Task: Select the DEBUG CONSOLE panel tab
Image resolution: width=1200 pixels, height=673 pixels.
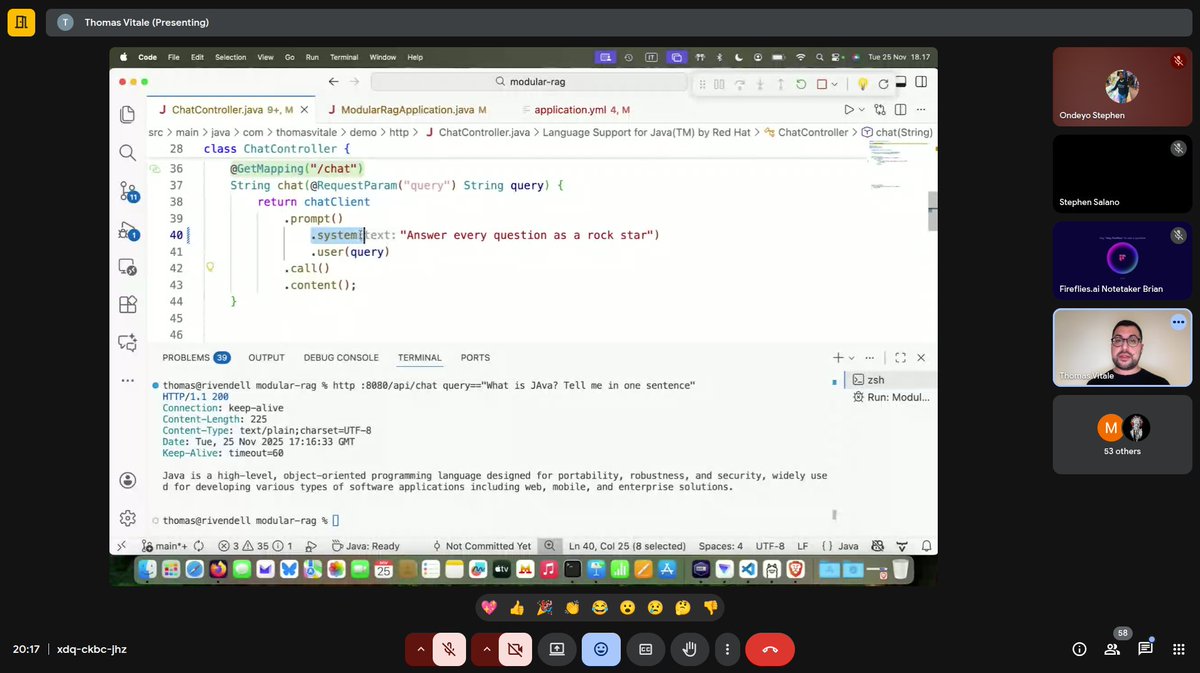Action: coord(341,357)
